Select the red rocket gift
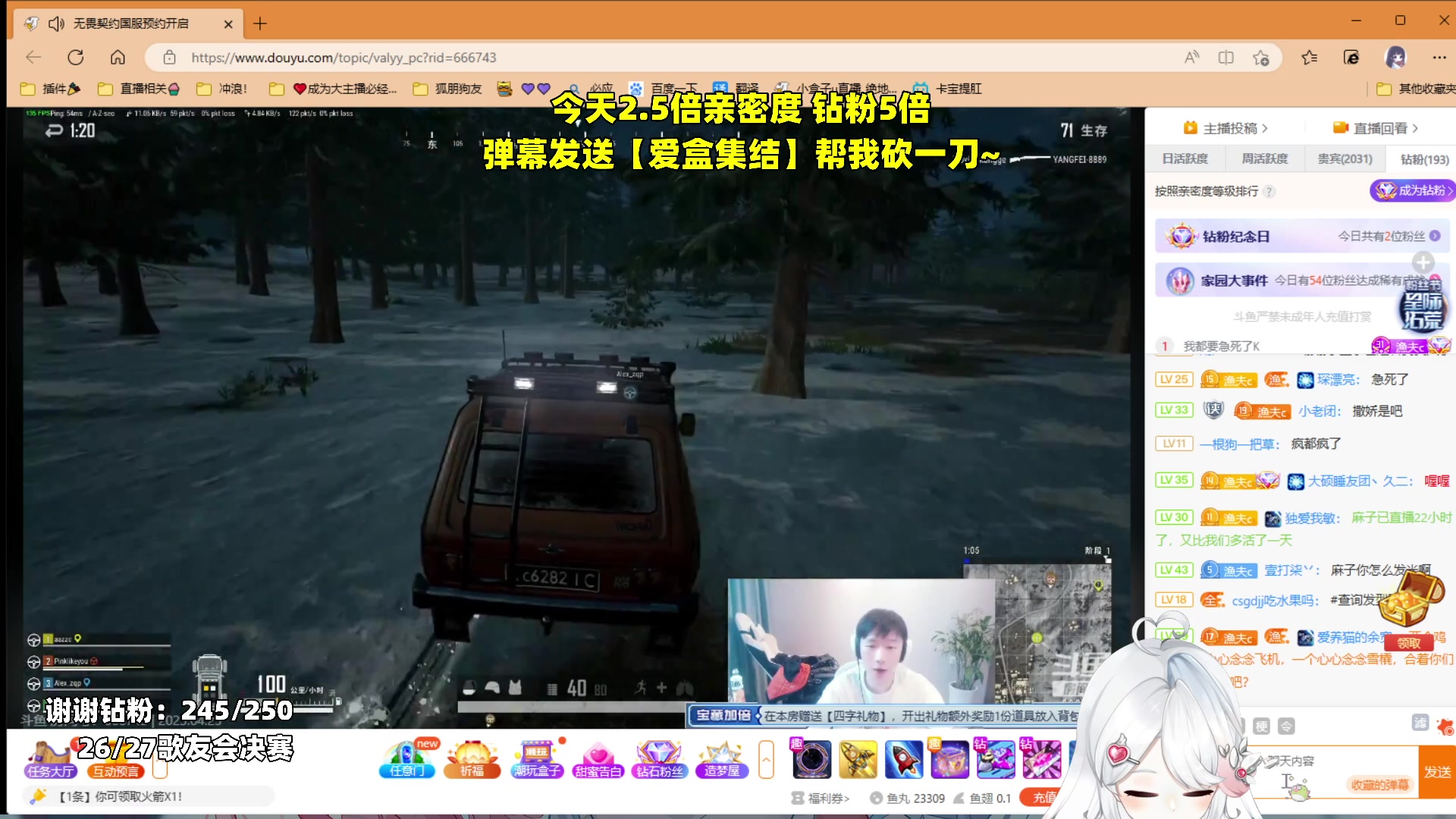 pos(904,759)
